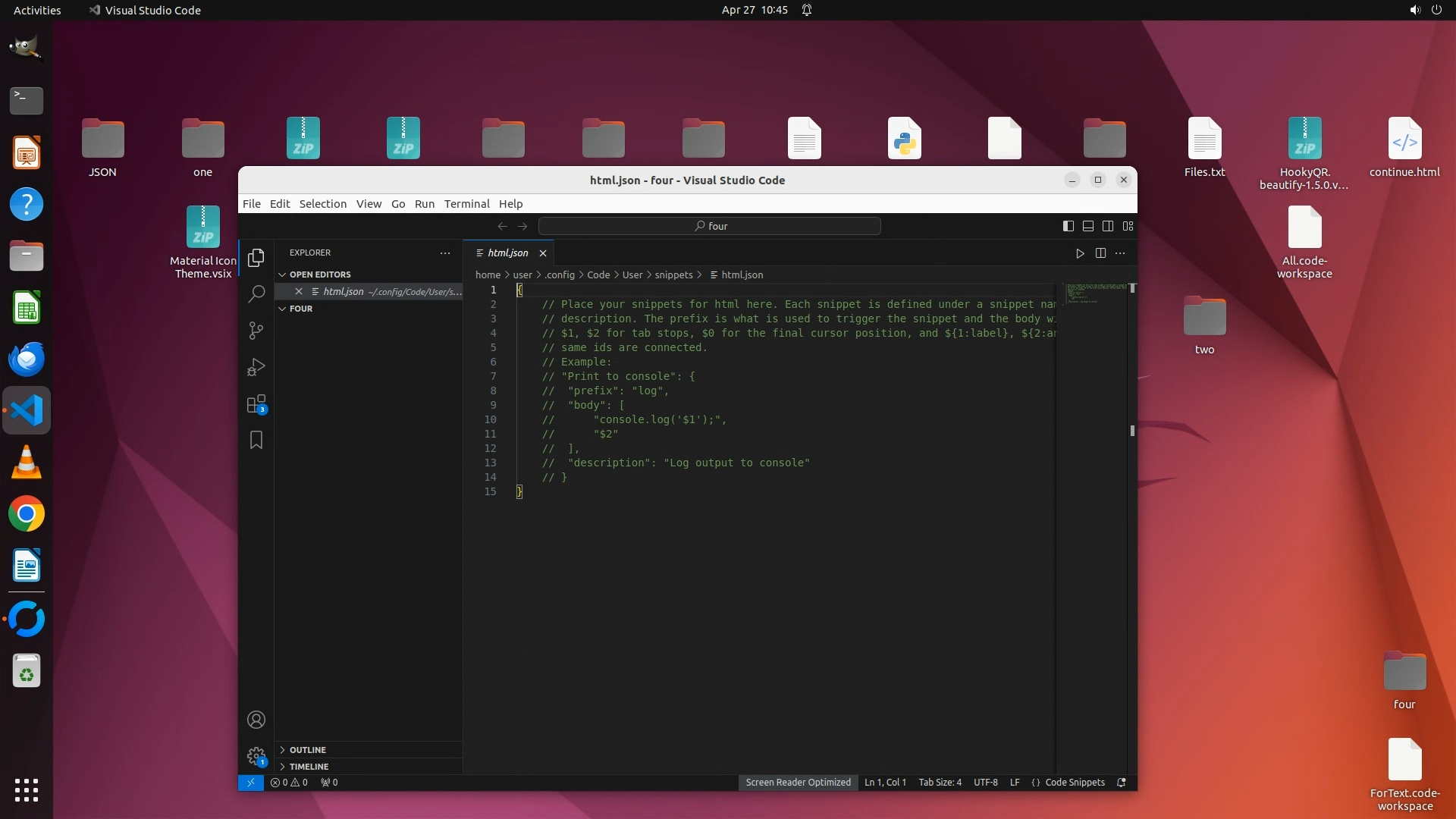Open the Extensions view icon
1456x819 pixels.
tap(256, 403)
